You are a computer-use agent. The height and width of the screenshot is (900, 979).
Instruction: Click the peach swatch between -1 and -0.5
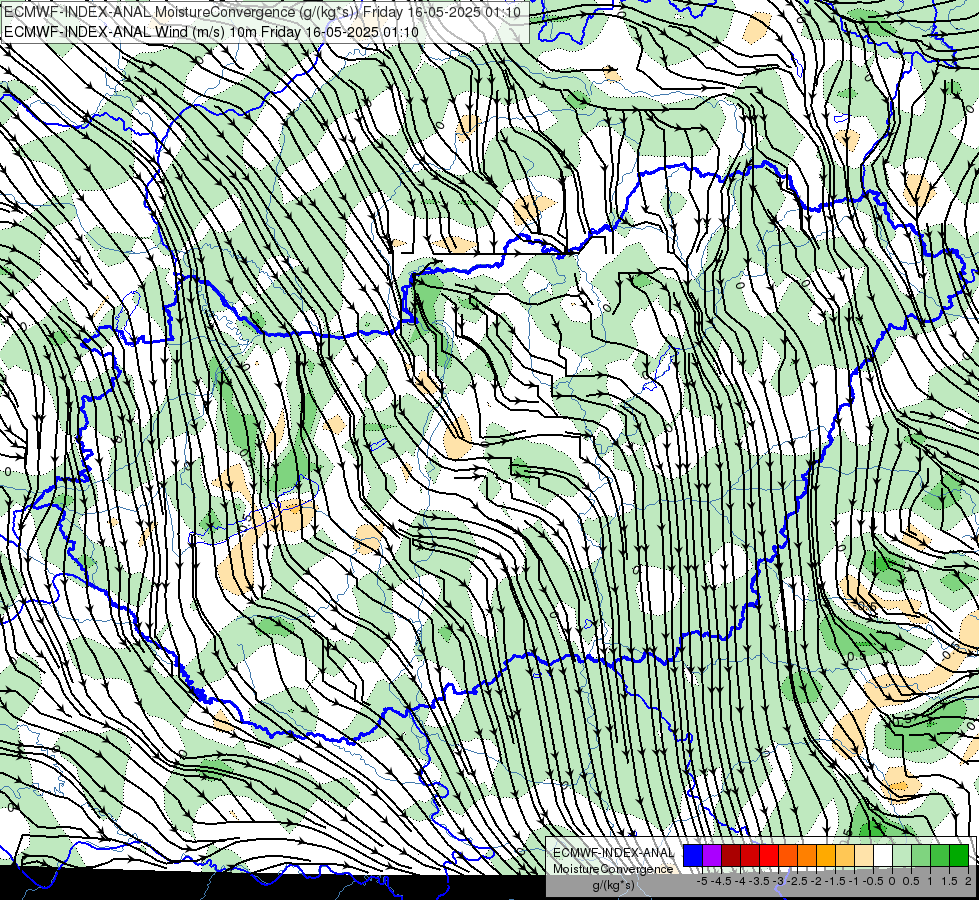click(x=864, y=856)
